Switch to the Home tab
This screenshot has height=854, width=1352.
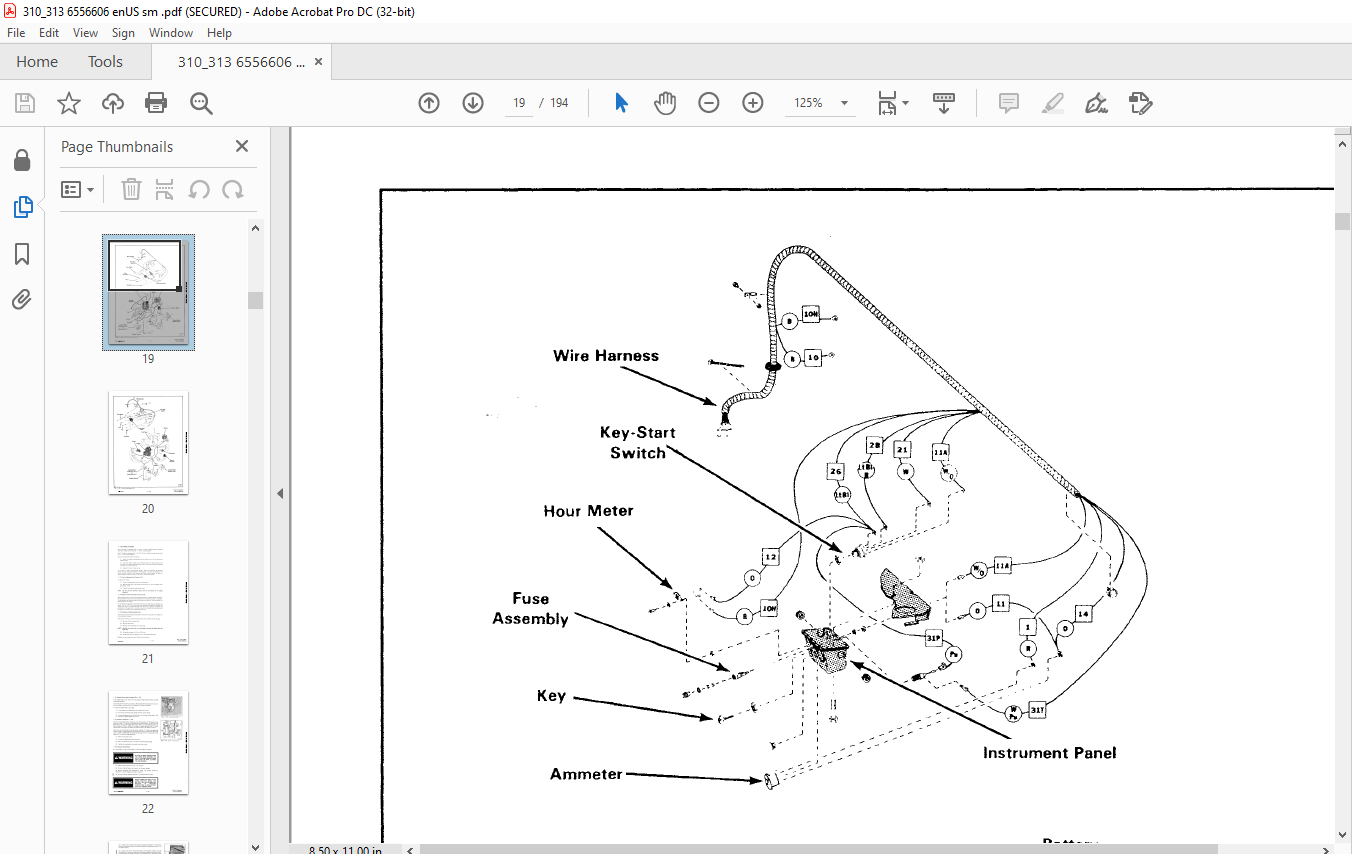pyautogui.click(x=37, y=62)
